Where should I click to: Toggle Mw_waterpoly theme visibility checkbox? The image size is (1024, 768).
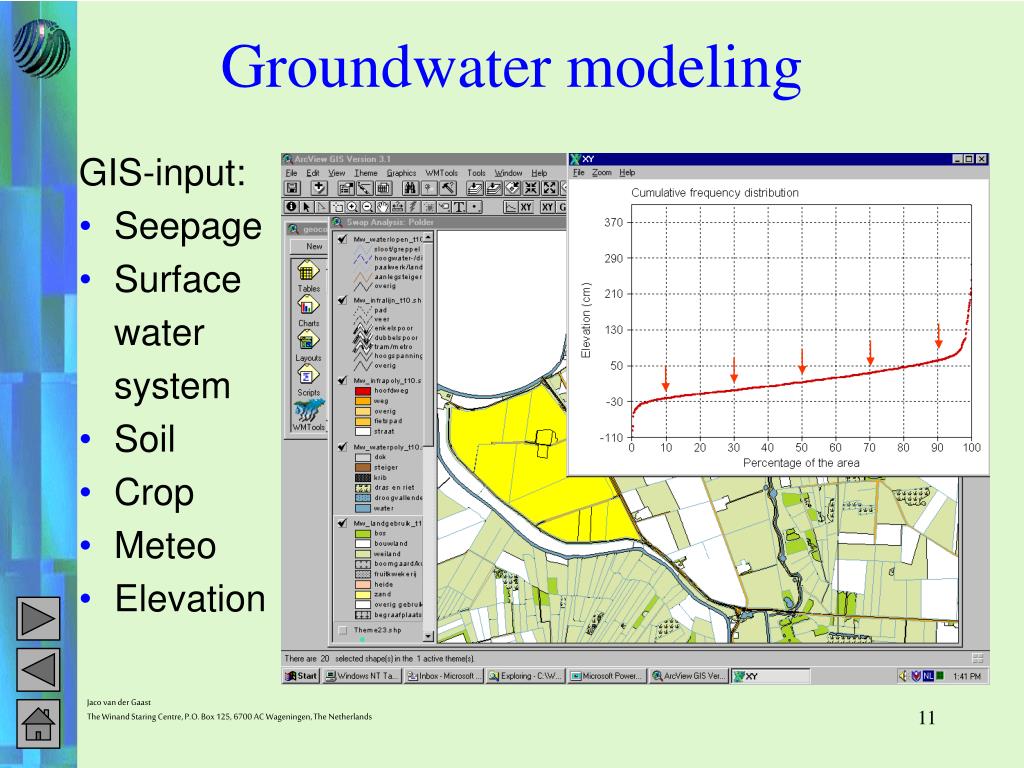342,447
